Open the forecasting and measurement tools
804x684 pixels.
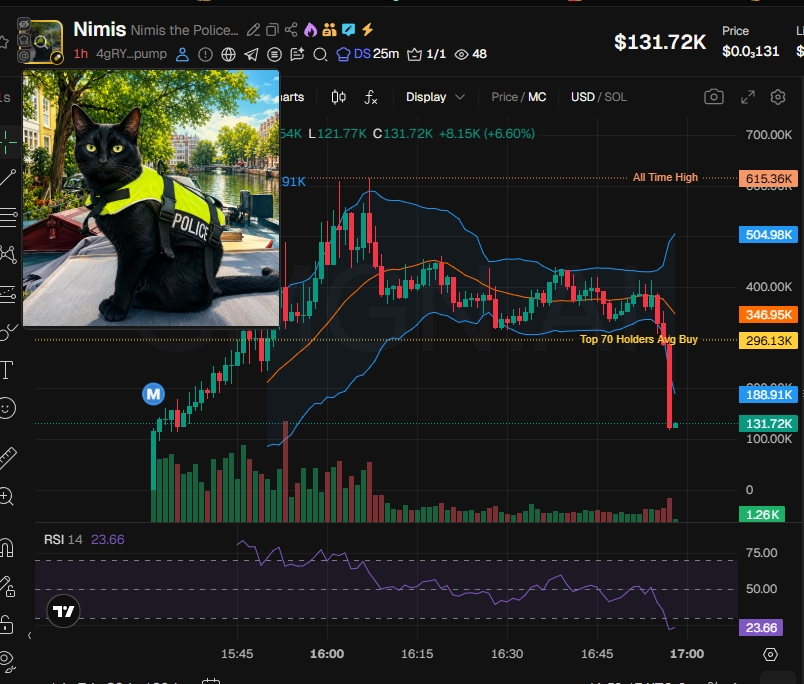tap(8, 294)
